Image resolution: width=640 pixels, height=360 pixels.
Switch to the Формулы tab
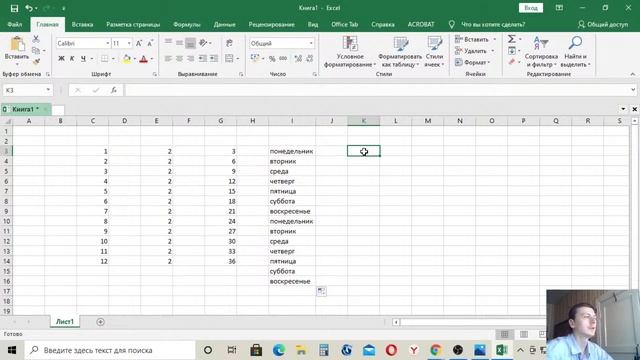click(x=187, y=24)
